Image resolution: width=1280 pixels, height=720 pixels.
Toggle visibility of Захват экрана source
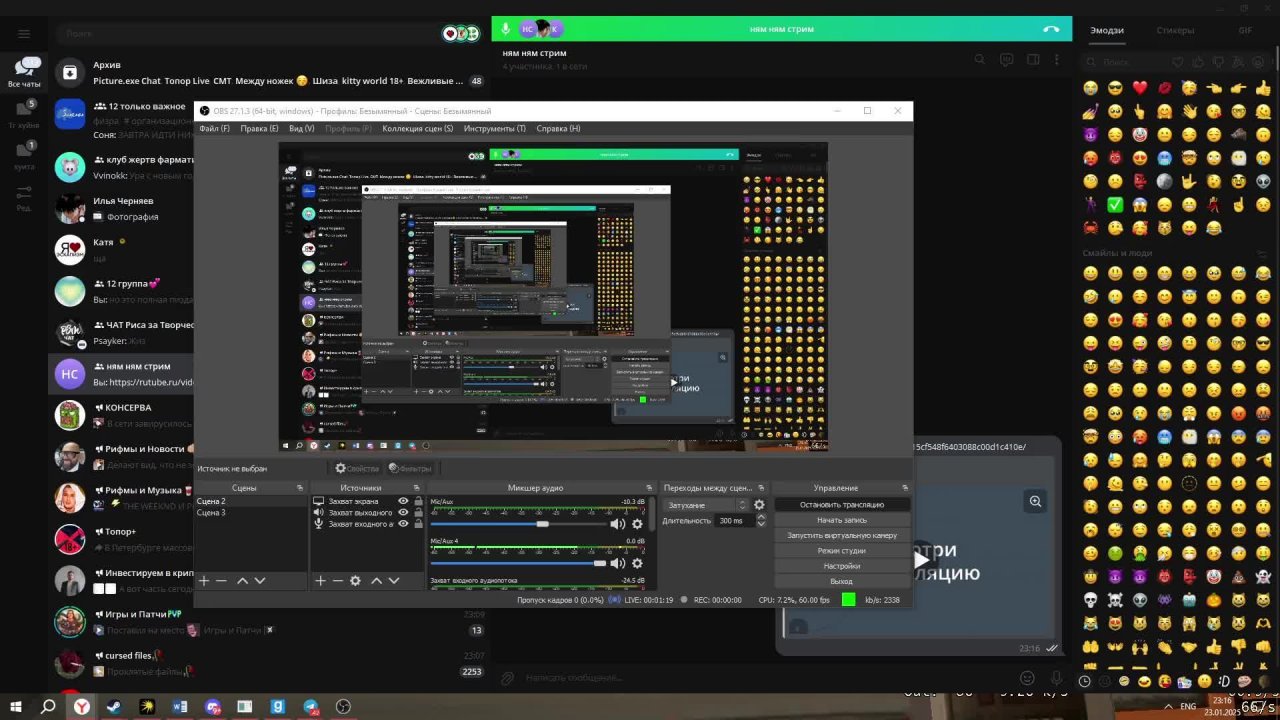click(403, 501)
